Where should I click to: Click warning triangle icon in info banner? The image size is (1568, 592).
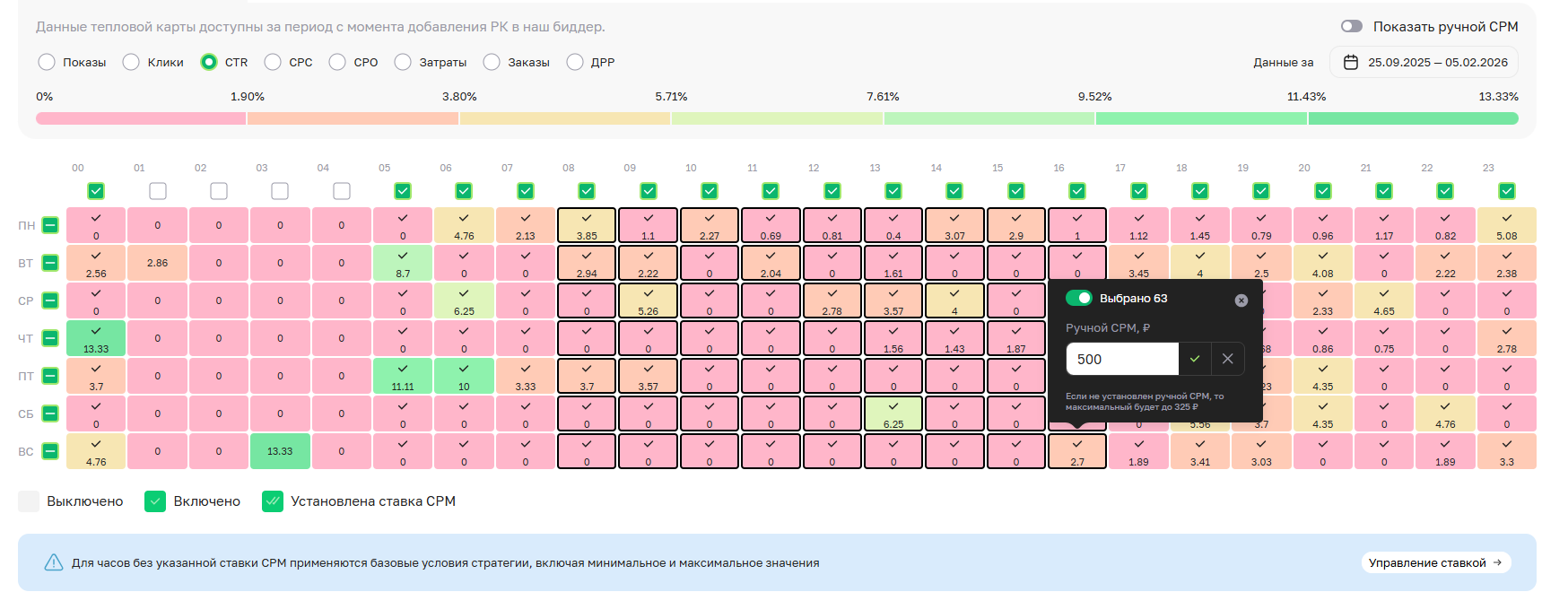tap(54, 562)
